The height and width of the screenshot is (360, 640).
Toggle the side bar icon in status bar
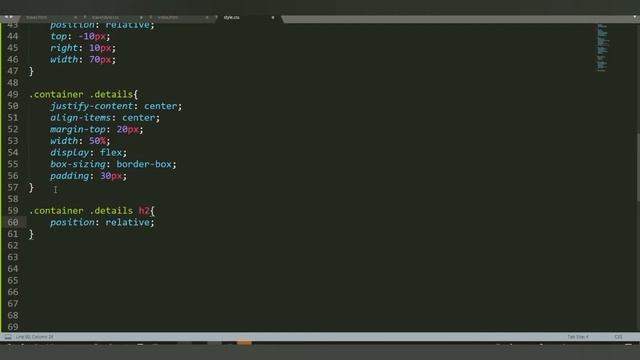tap(8, 337)
